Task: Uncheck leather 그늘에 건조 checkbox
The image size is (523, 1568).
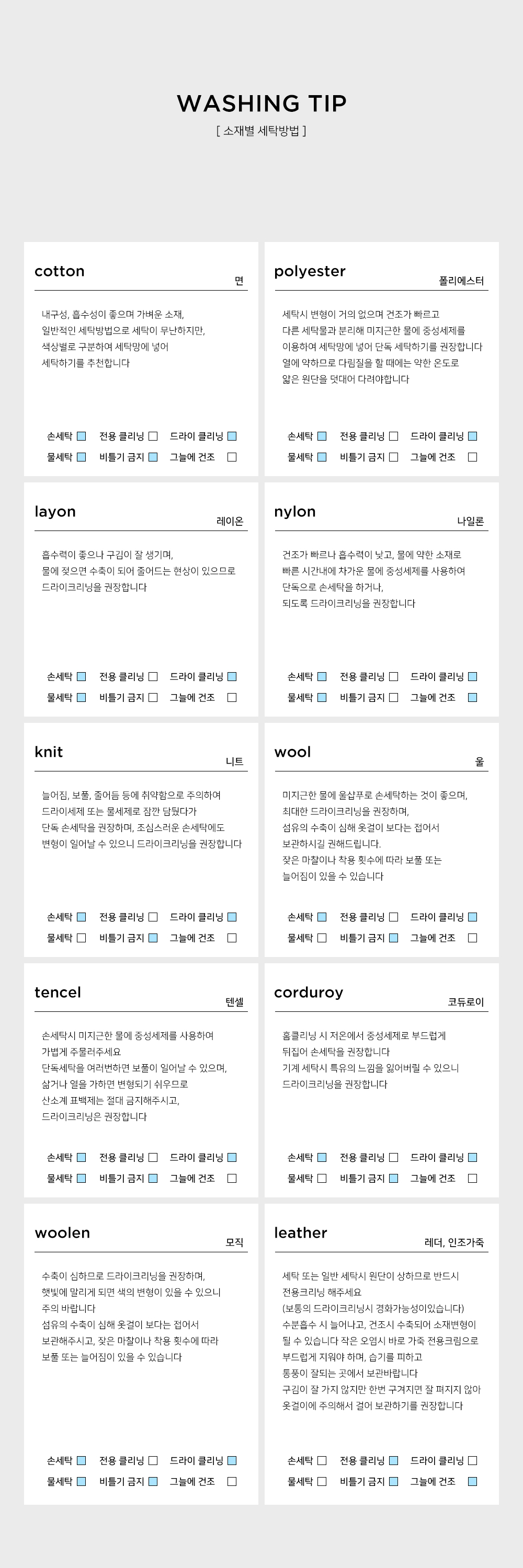Action: 472,1481
